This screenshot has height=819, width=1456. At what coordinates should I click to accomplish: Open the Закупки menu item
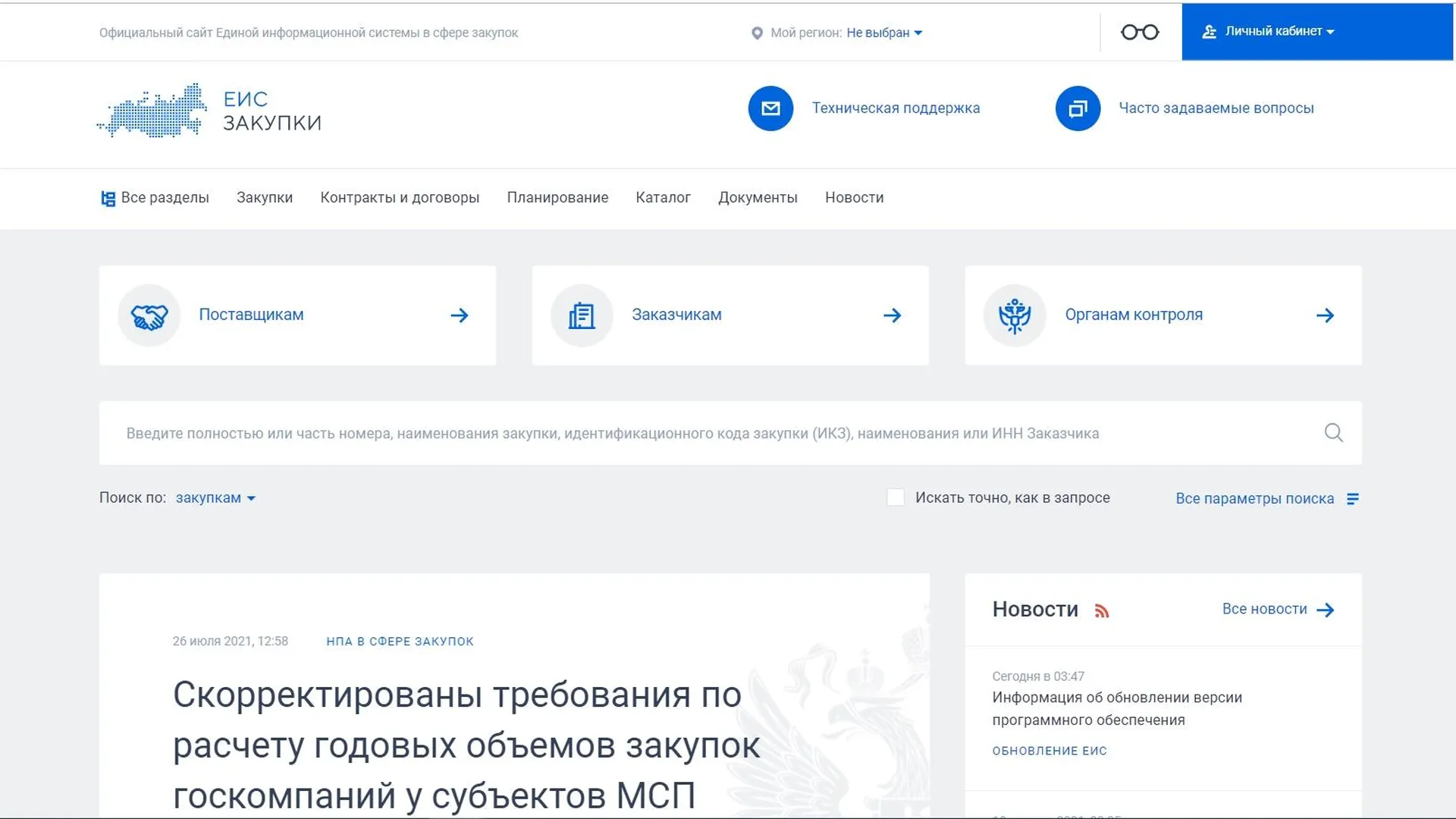coord(265,198)
